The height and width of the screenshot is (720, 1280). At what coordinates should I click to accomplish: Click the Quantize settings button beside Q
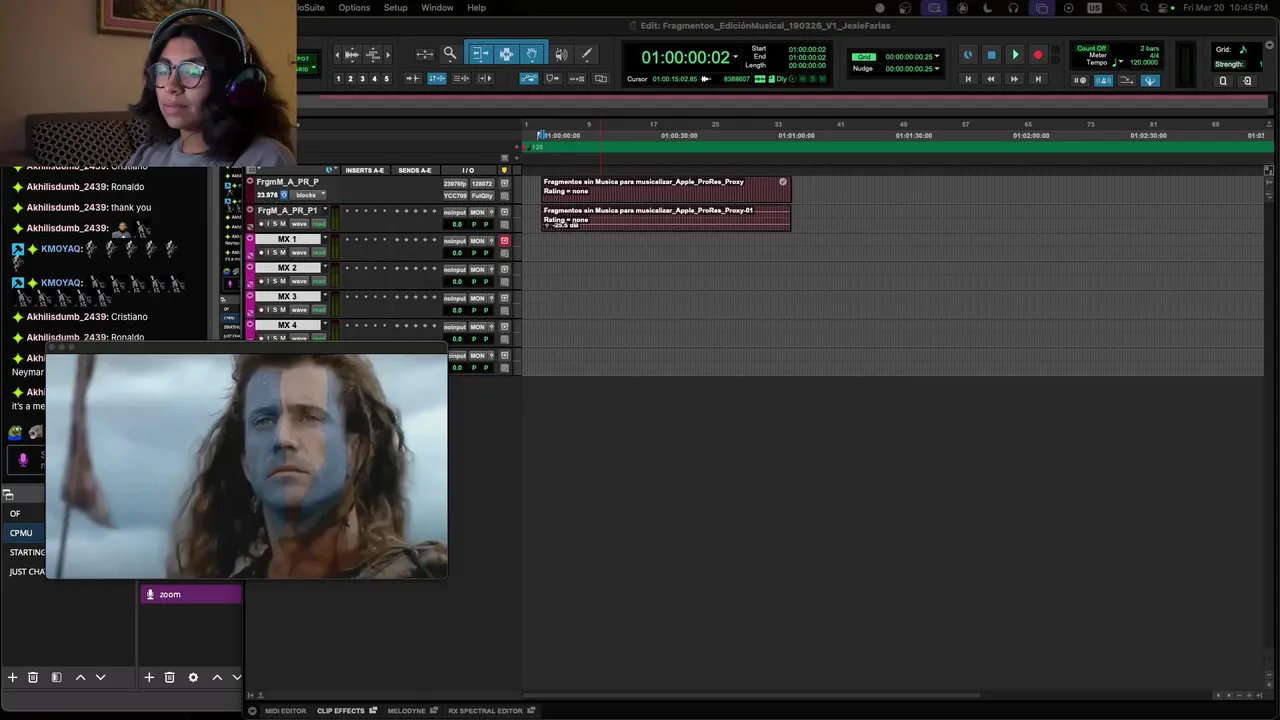1246,81
